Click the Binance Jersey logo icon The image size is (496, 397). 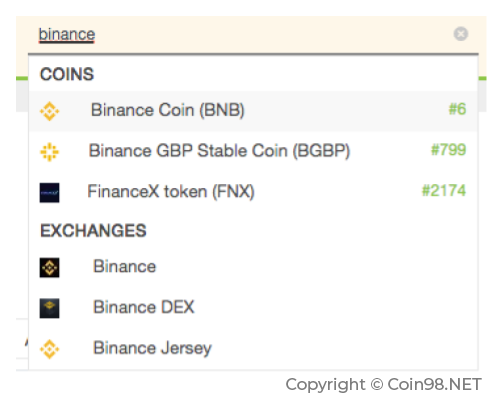[x=50, y=349]
